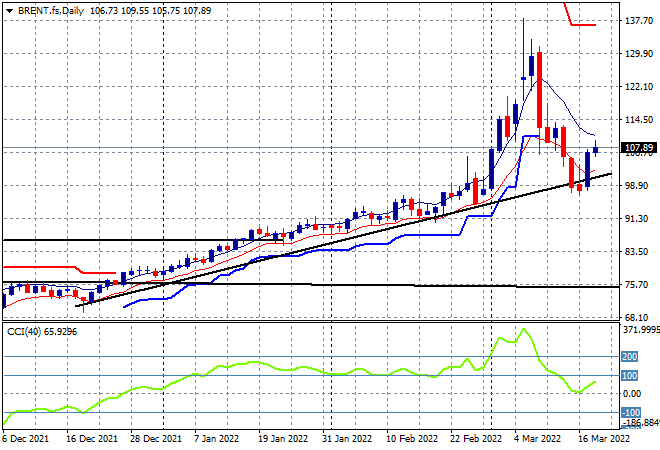660x450 pixels.
Task: Click the 137.70 price axis label
Action: click(x=638, y=21)
